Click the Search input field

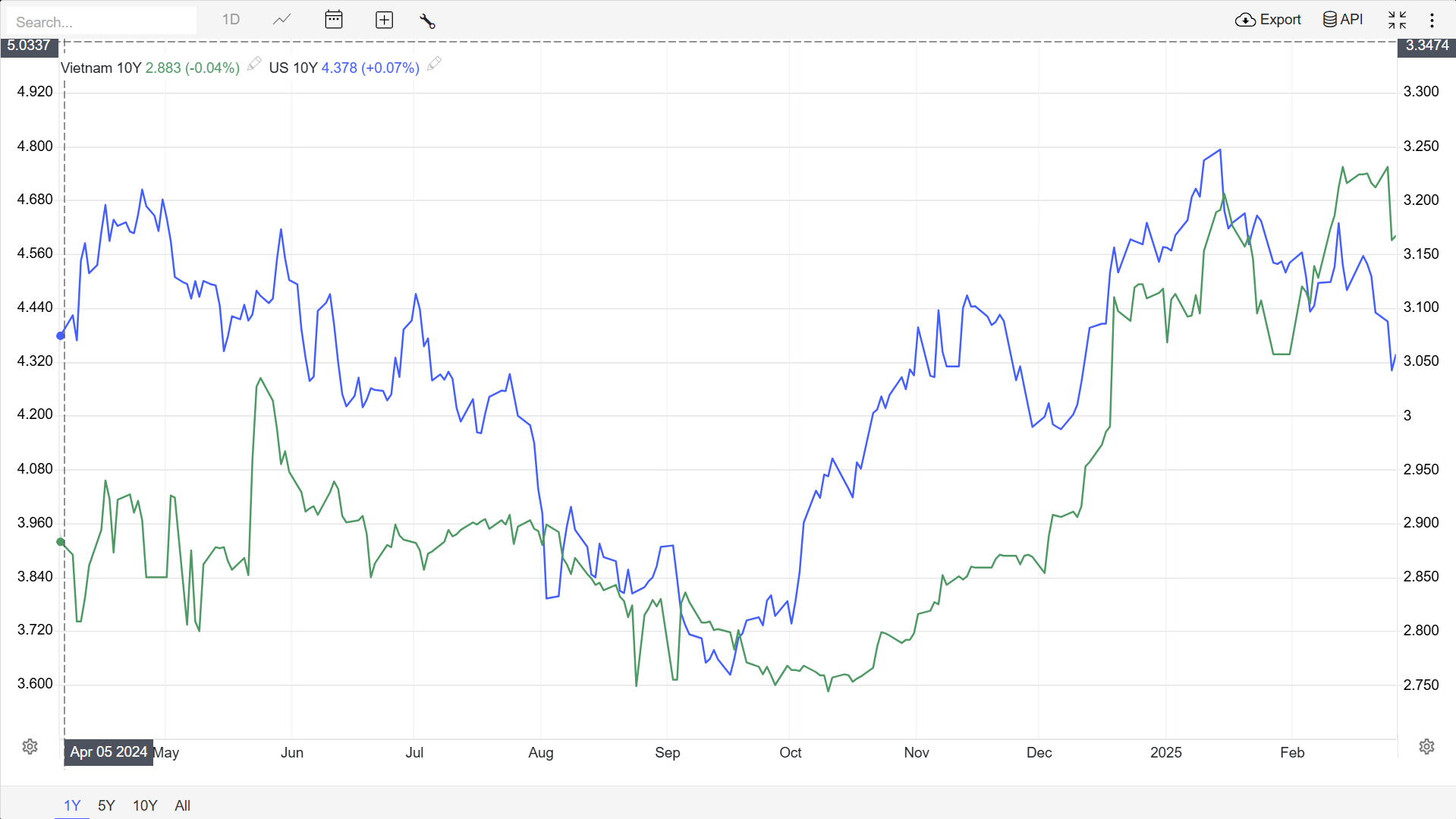[x=101, y=21]
